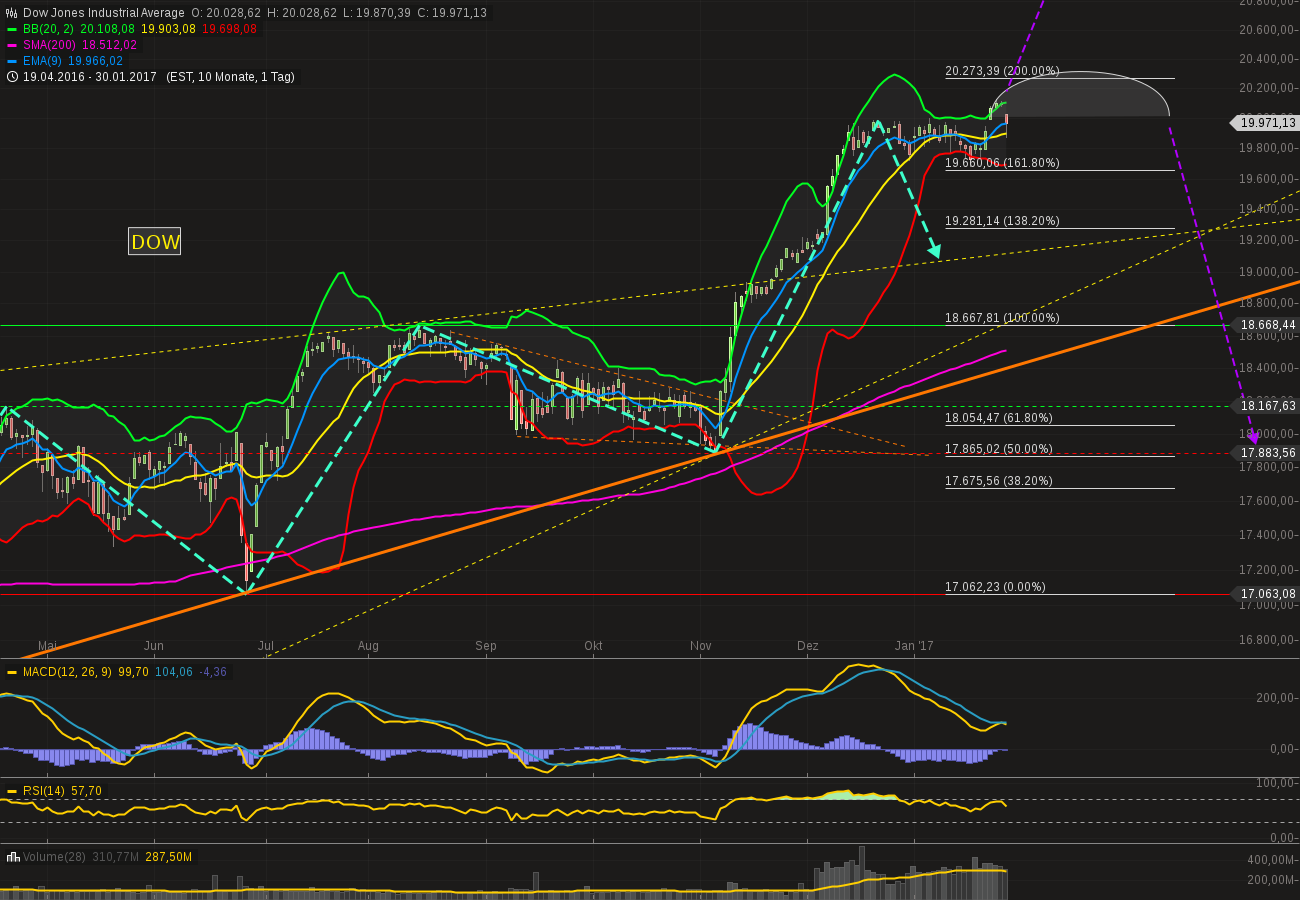Click the Nov label on the time axis

701,647
